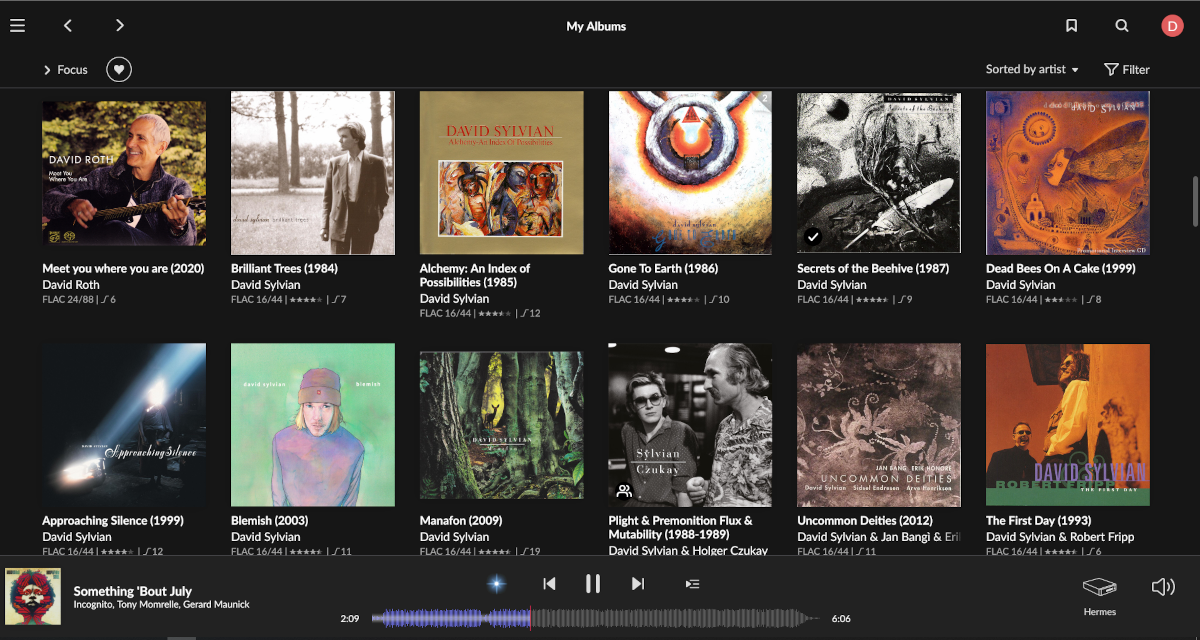Screen dimensions: 1200x640
Task: Toggle the selection checkmark on Secrets of the Beehive
Action: pos(813,237)
